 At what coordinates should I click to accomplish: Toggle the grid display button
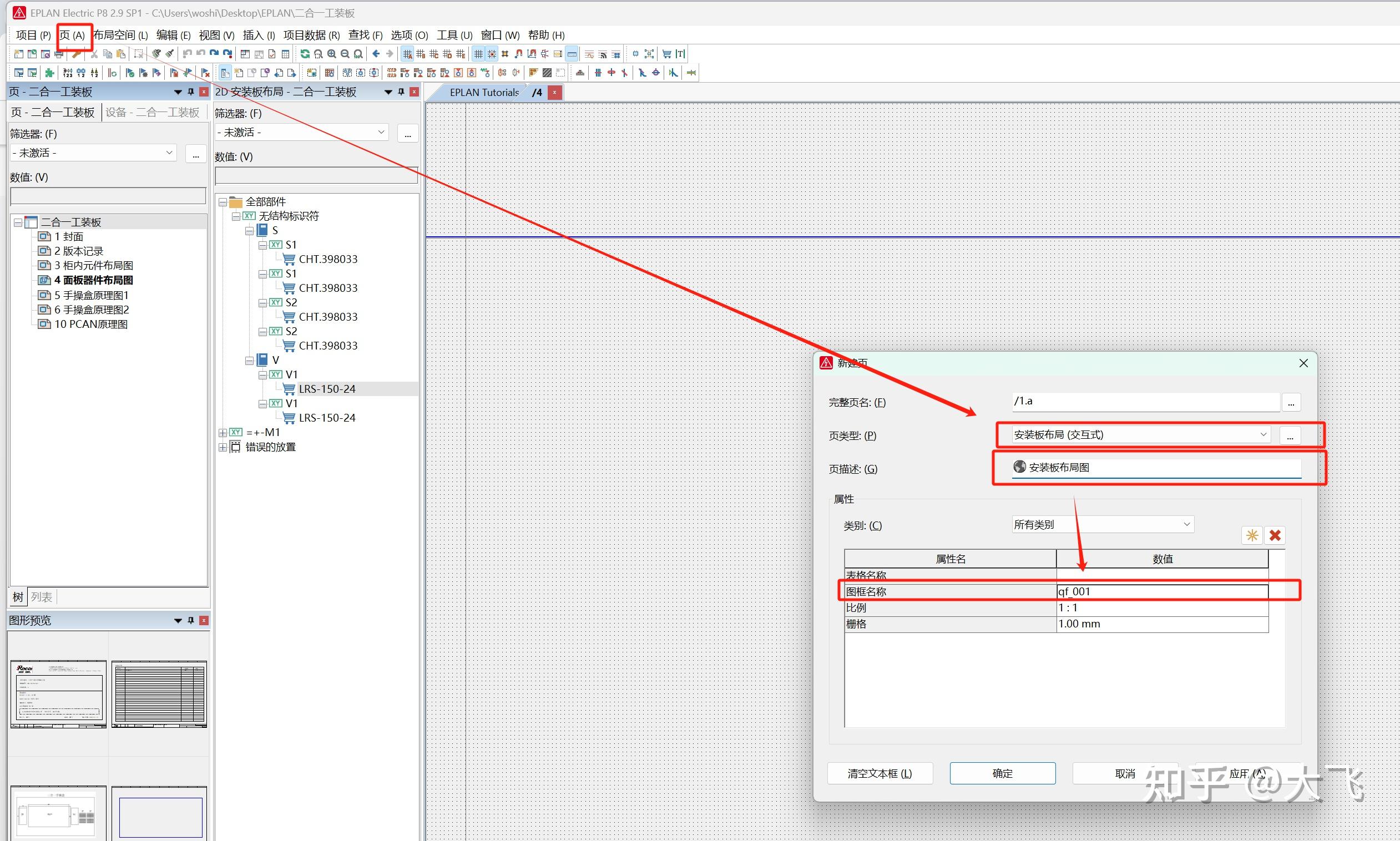tap(479, 54)
